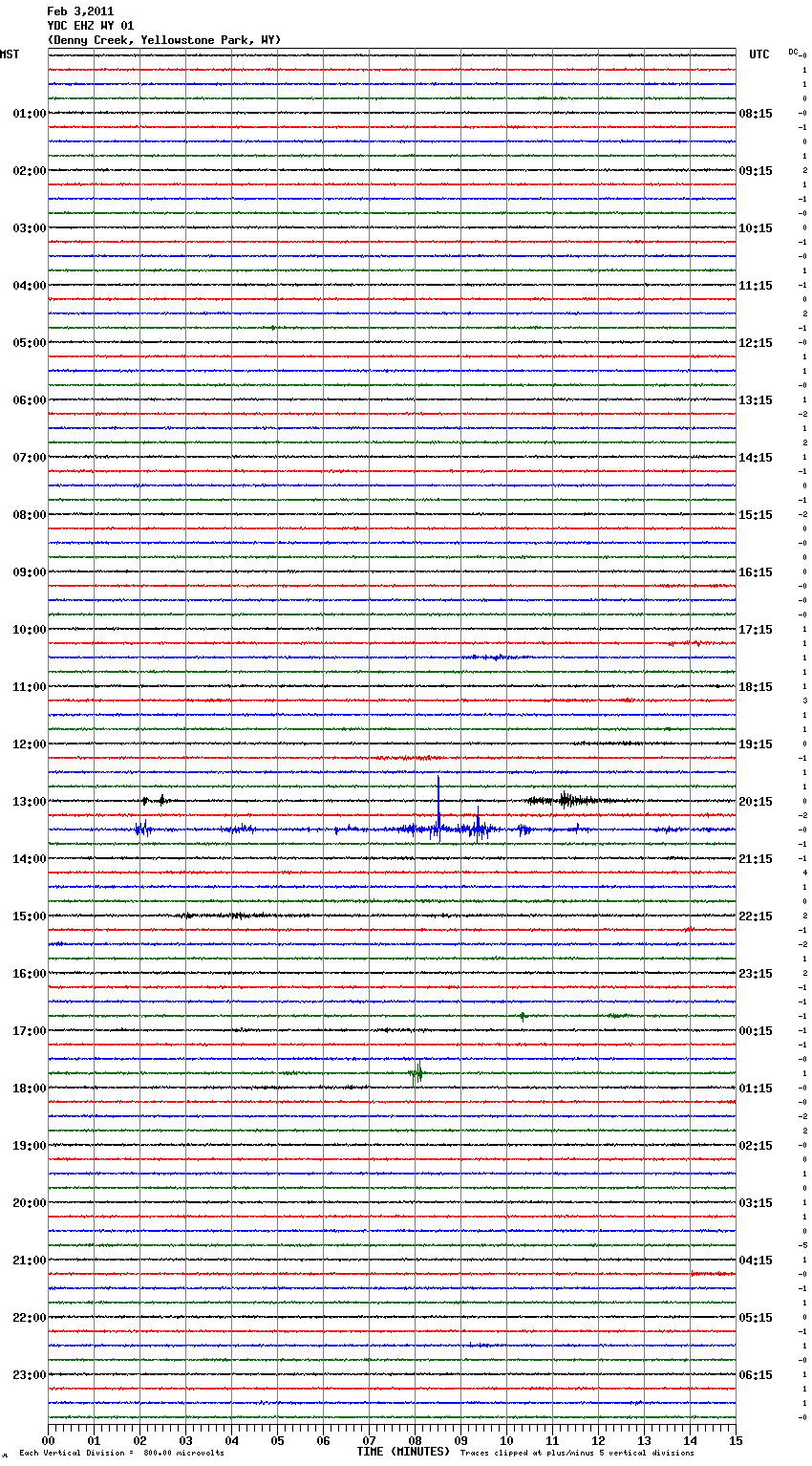This screenshot has height=1466, width=812.
Task: Select the "23:00" MST hour label
Action: [30, 1375]
